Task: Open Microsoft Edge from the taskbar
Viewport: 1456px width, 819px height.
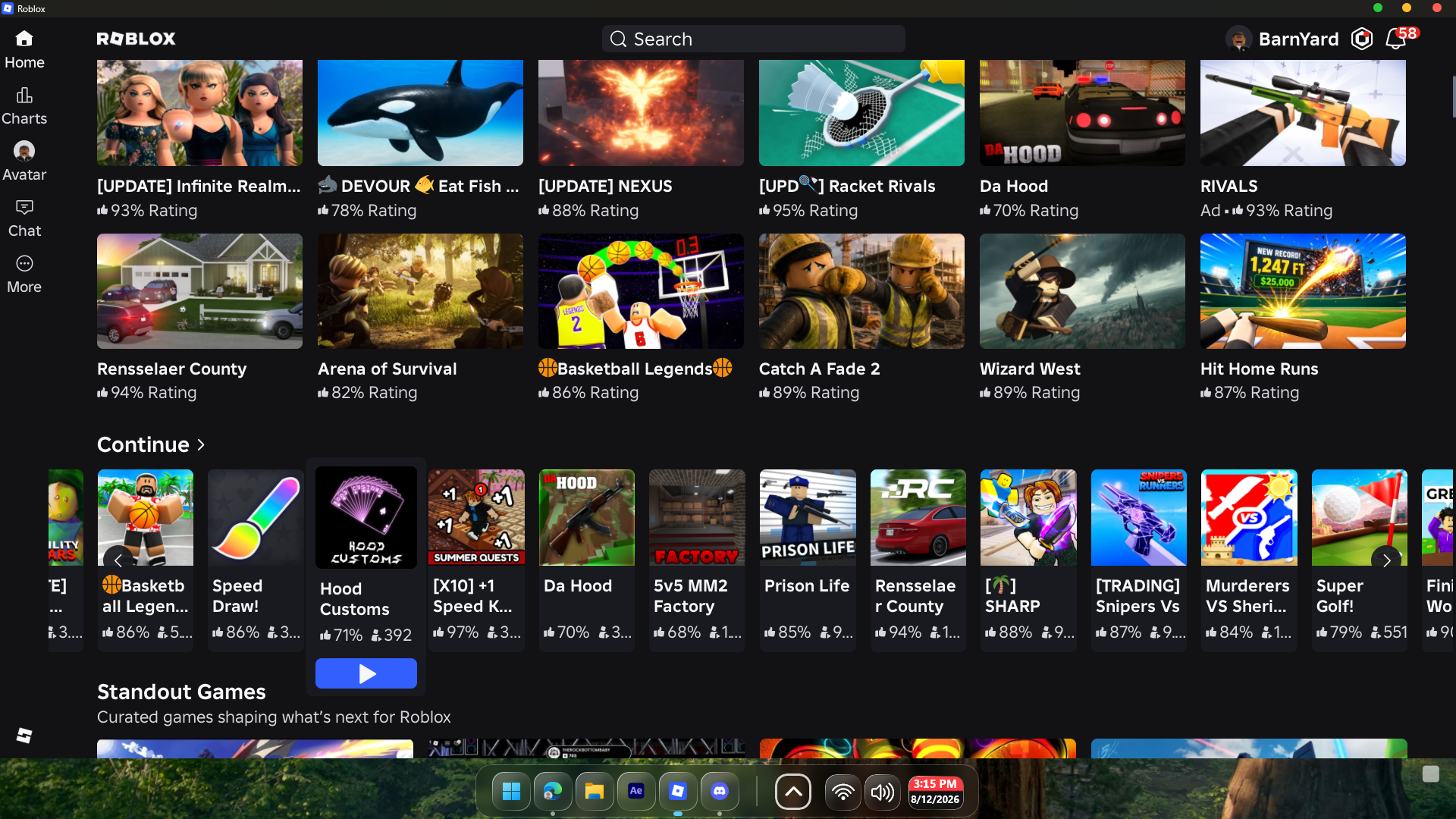Action: 553,792
